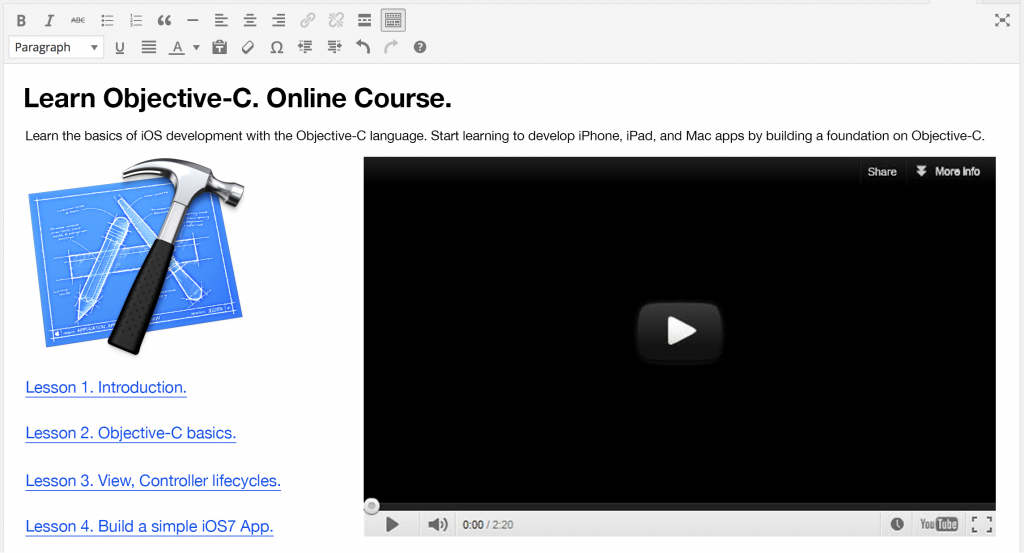Viewport: 1024px width, 553px height.
Task: Apply the text color
Action: pyautogui.click(x=177, y=48)
